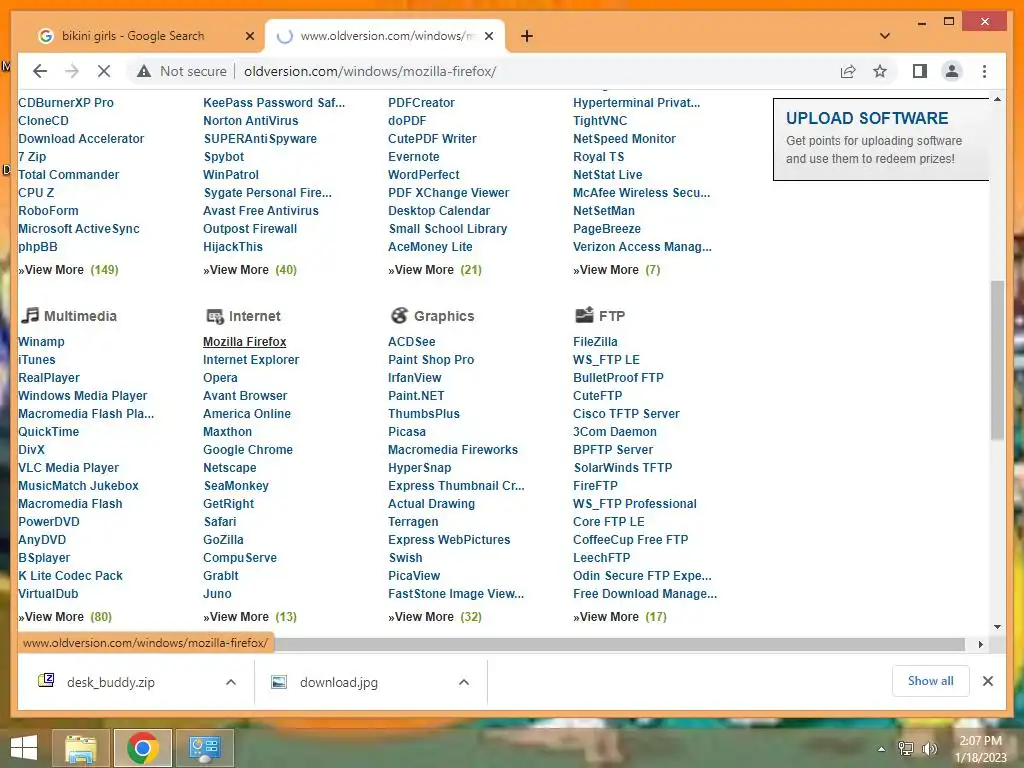
Task: Close the oldversion.com tab
Action: click(x=490, y=36)
